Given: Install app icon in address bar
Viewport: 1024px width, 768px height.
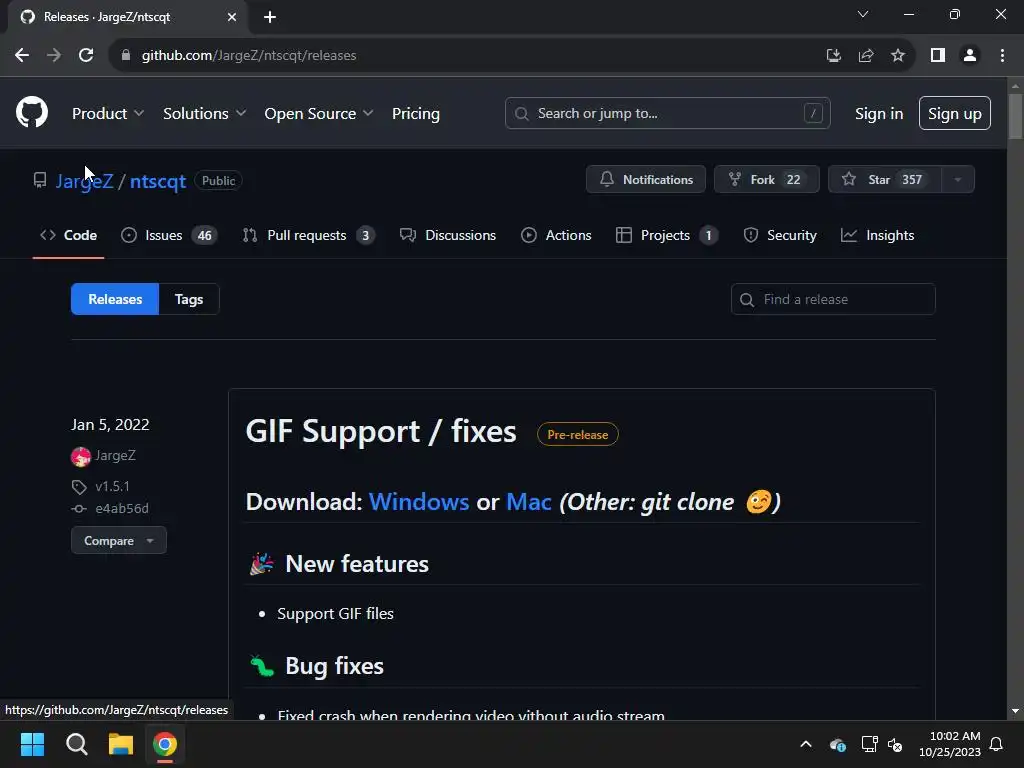Looking at the screenshot, I should click(833, 56).
